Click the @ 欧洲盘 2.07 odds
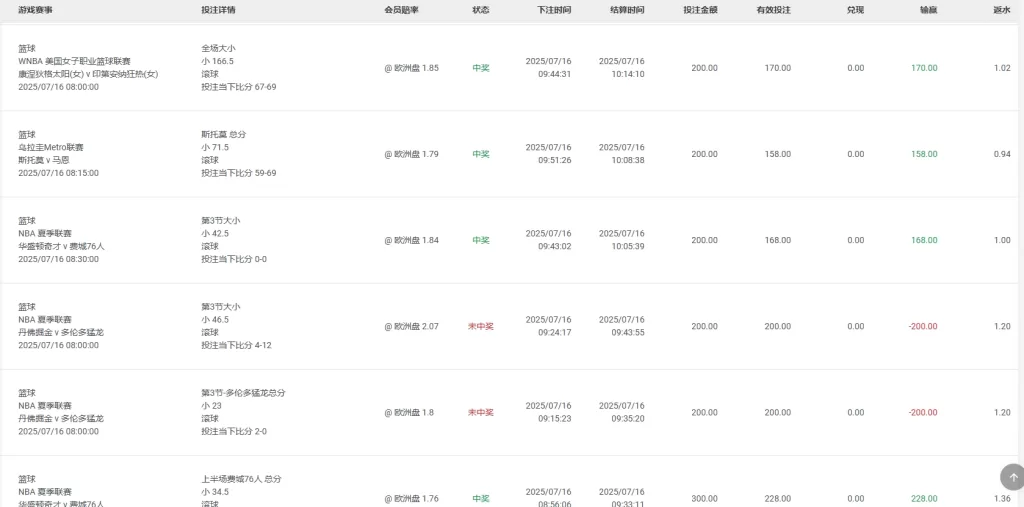 click(411, 327)
